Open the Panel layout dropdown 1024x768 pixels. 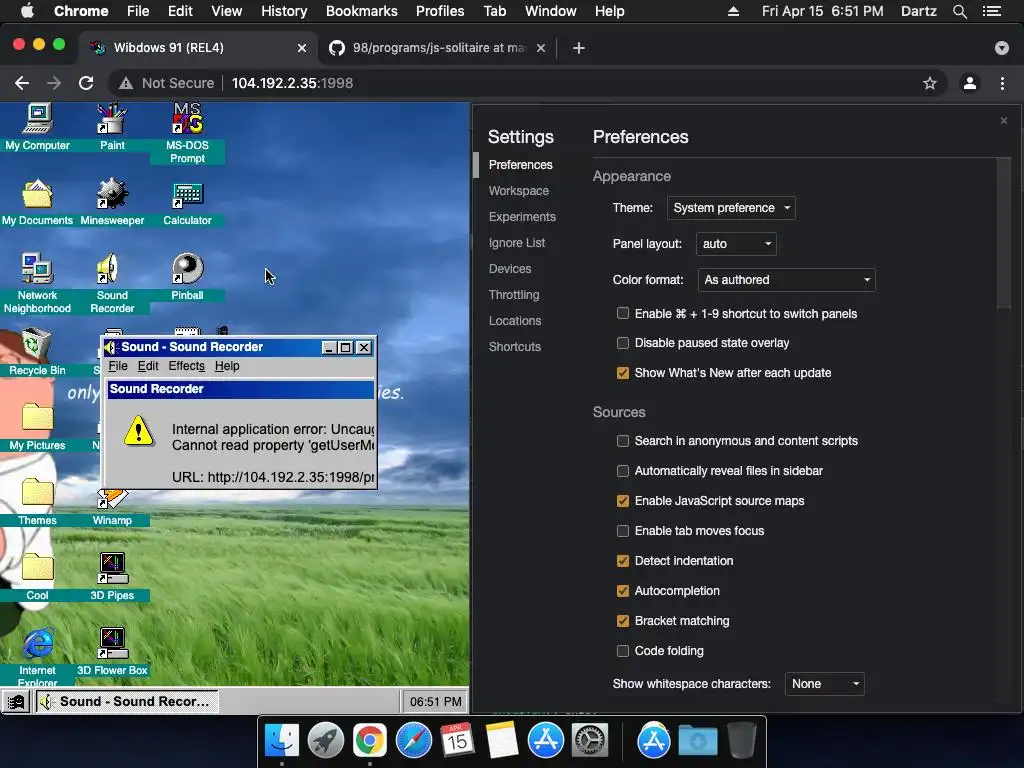(x=736, y=244)
